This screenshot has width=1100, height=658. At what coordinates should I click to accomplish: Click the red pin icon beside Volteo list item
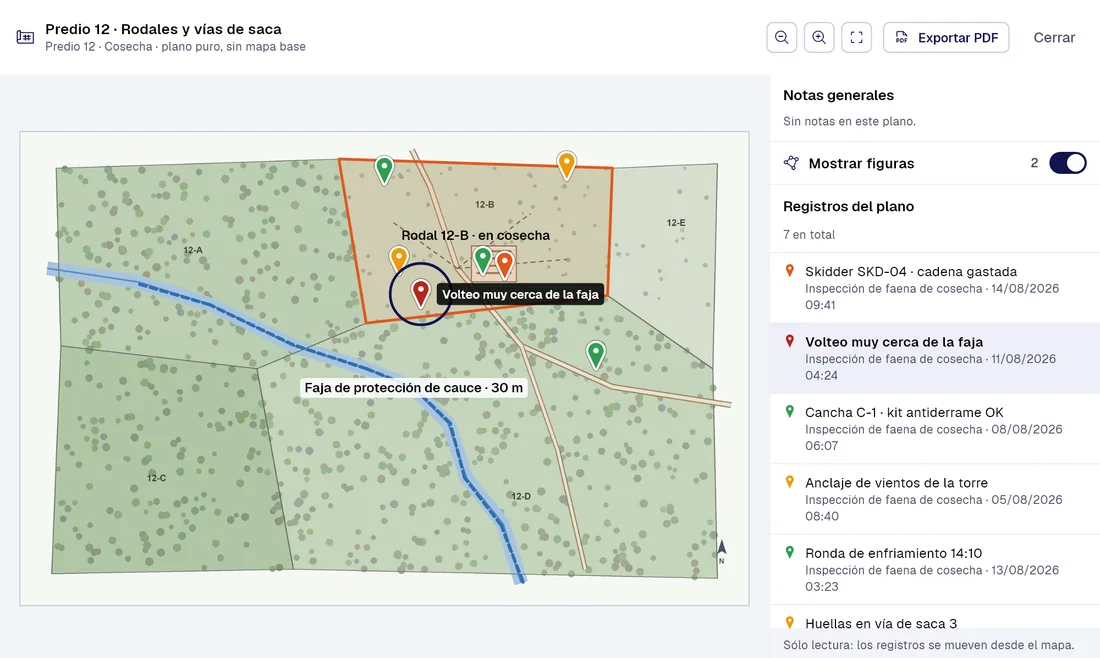(790, 341)
